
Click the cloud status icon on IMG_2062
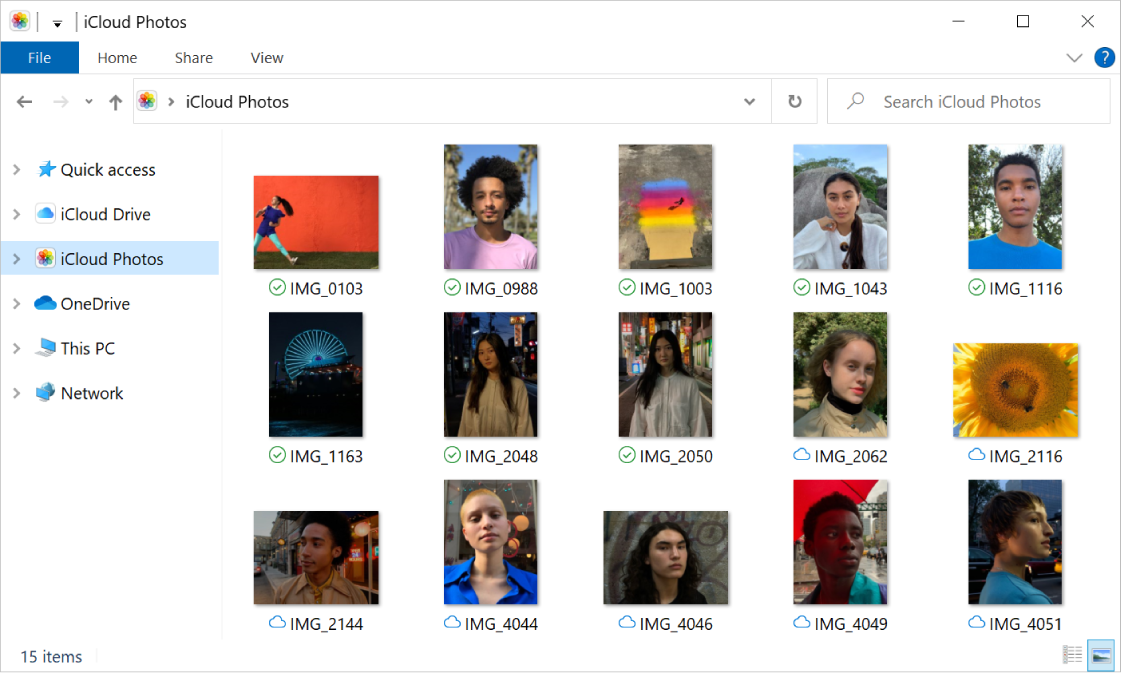click(801, 455)
